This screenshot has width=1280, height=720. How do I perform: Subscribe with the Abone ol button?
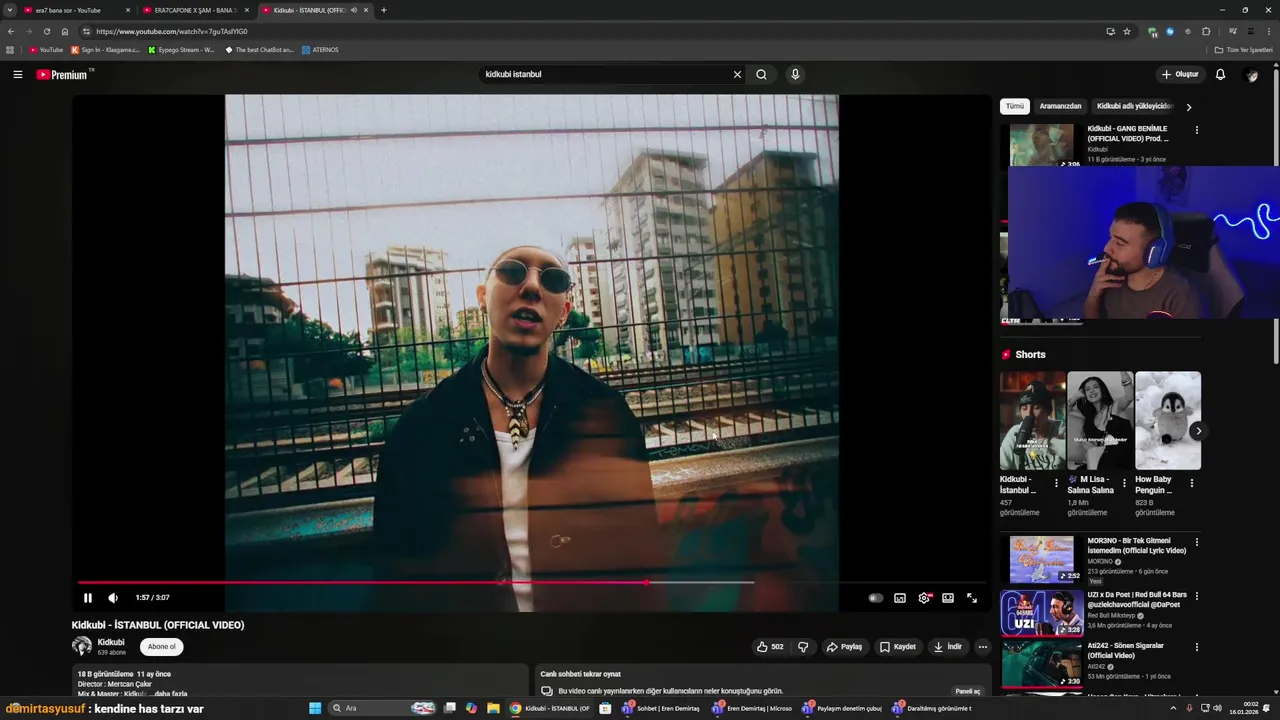[x=161, y=647]
